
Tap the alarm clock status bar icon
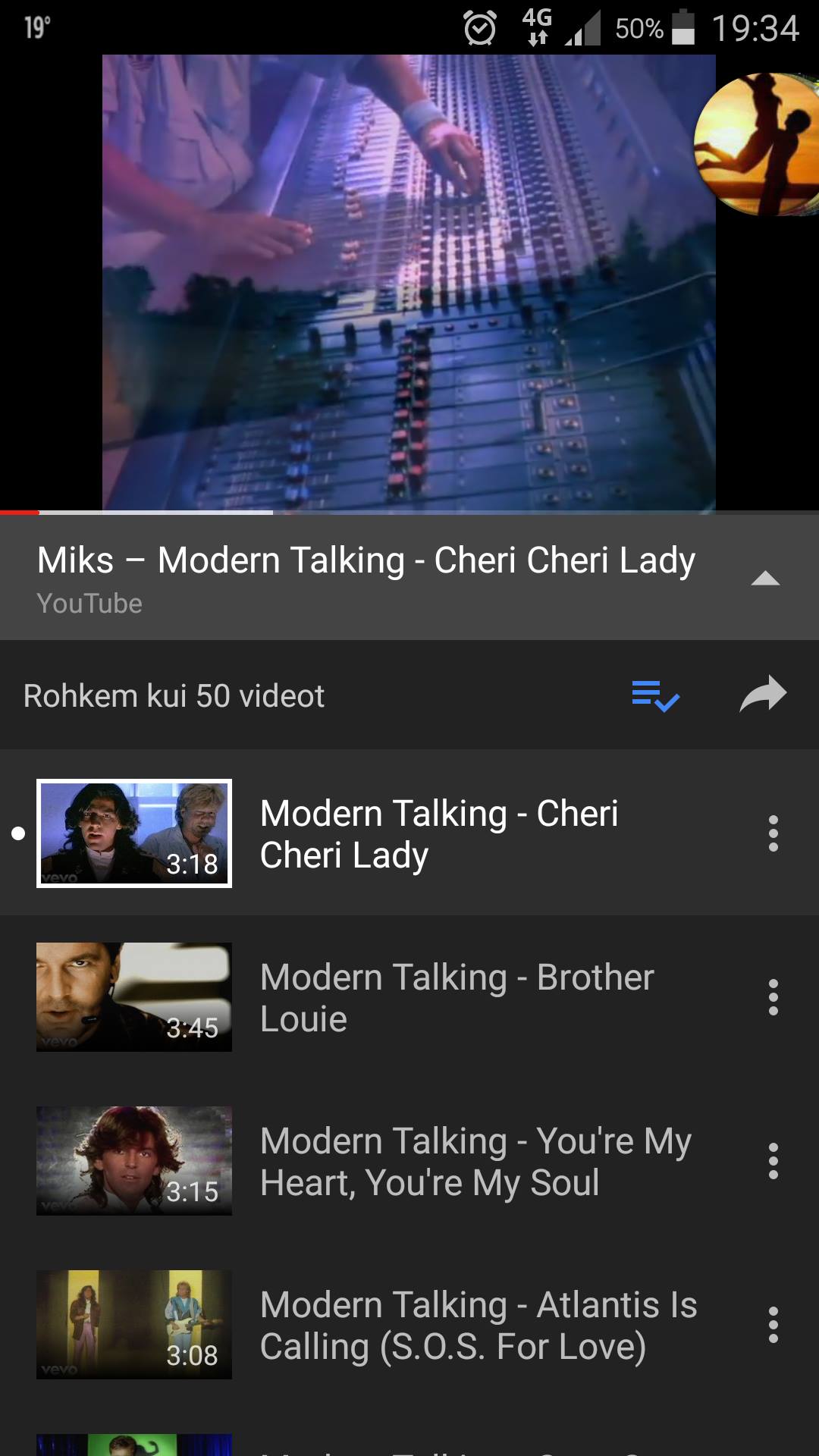(480, 29)
